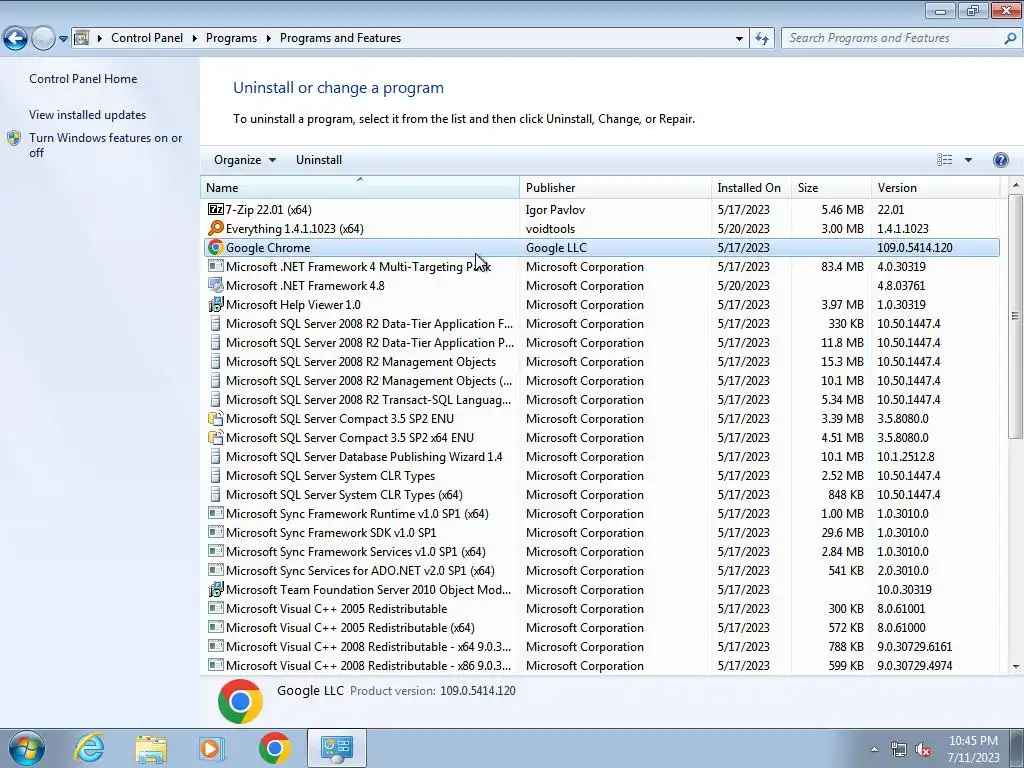The width and height of the screenshot is (1024, 768).
Task: Click the SQL Server Compact 3.5 SP2 ENU icon
Action: point(216,419)
